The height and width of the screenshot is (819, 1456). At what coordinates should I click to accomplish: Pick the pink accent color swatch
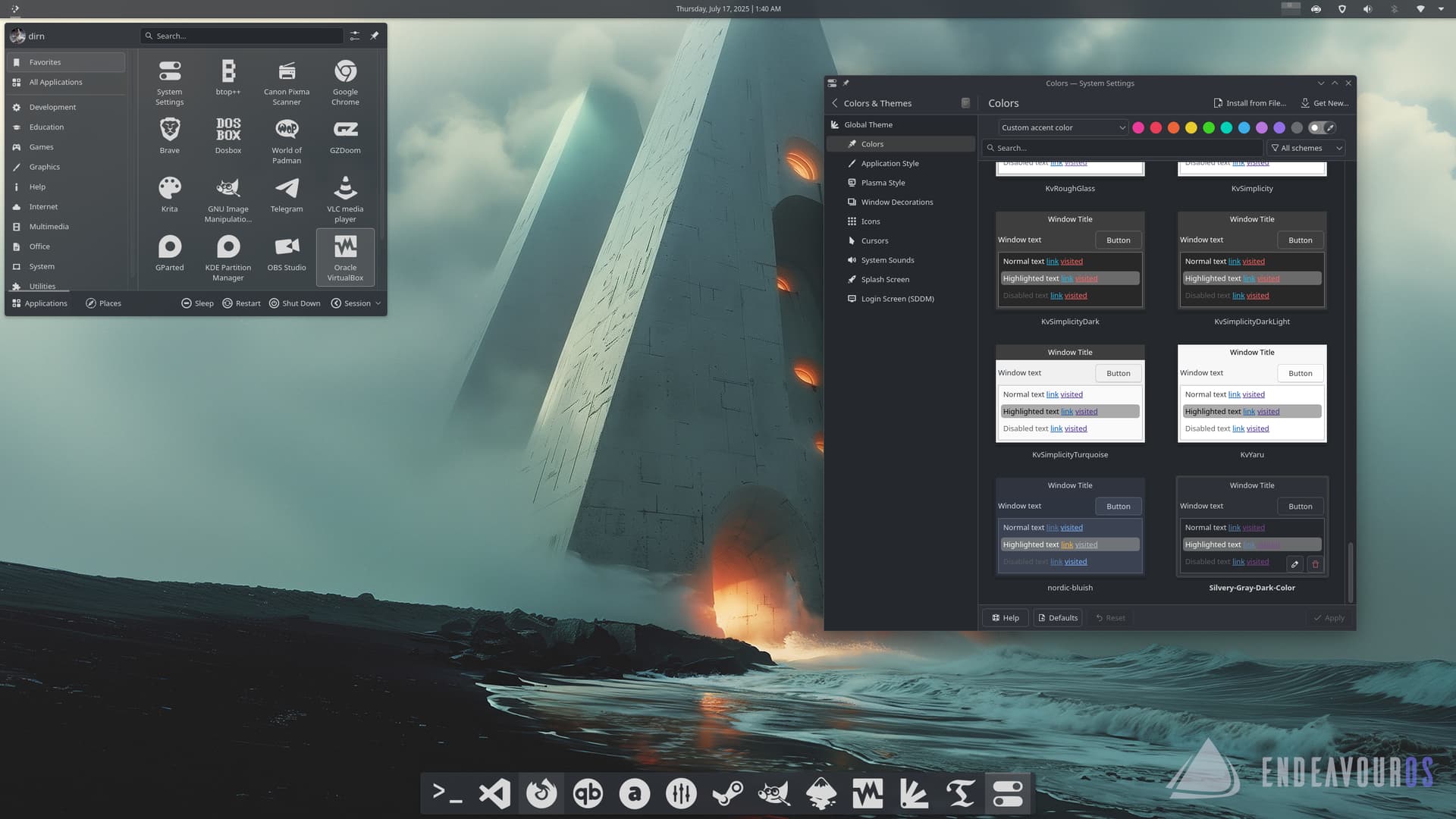click(1138, 127)
